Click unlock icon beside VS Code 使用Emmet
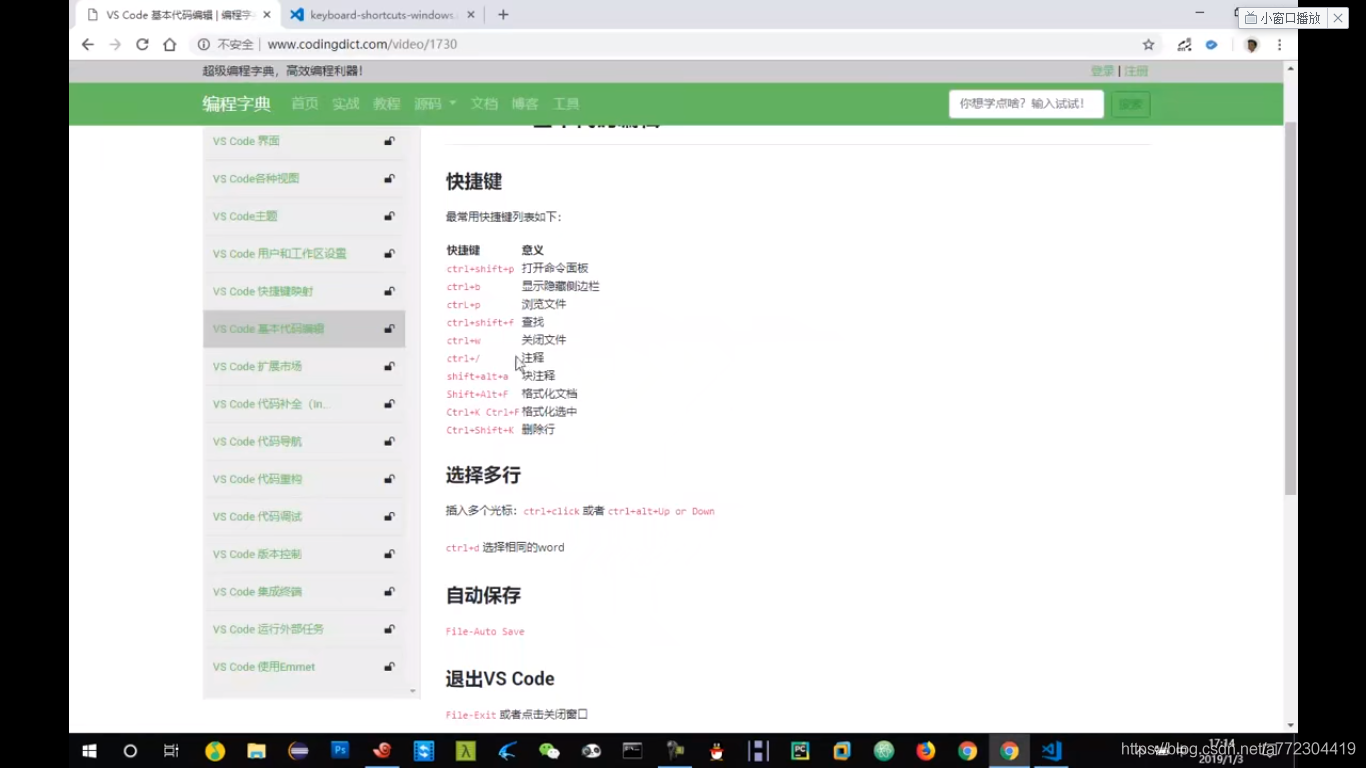Image resolution: width=1366 pixels, height=768 pixels. tap(389, 667)
